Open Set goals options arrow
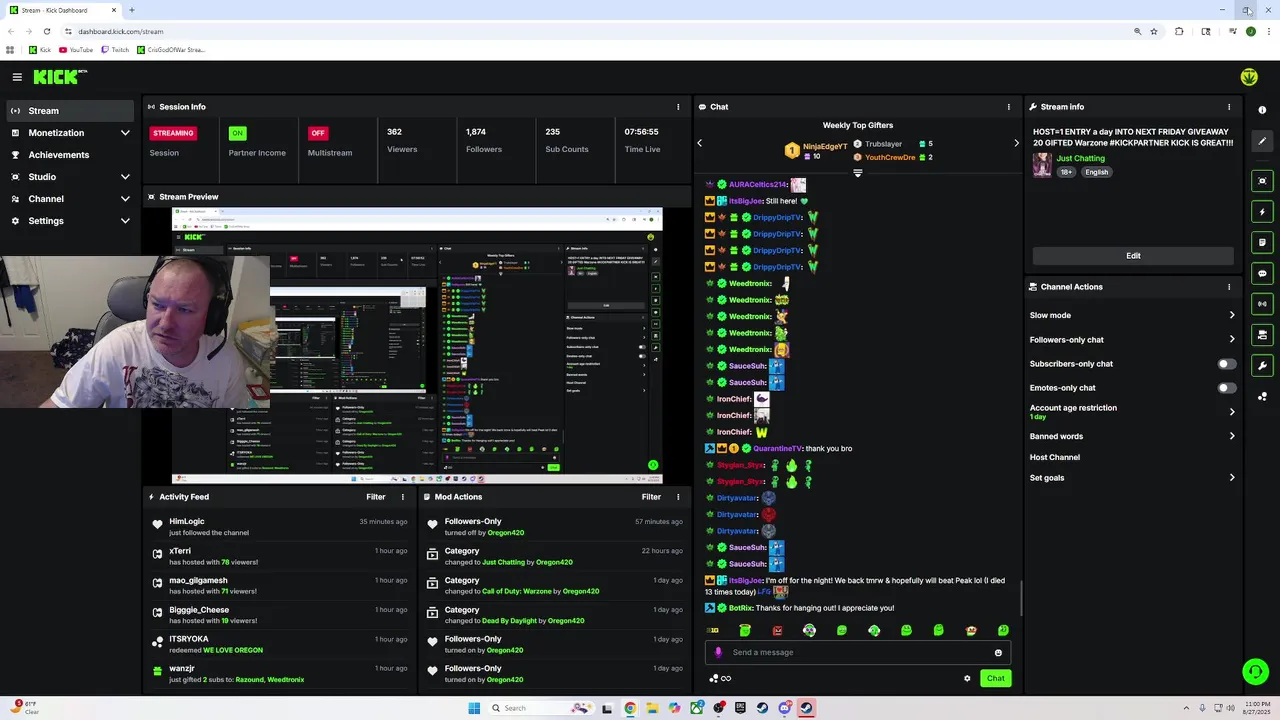 point(1232,478)
